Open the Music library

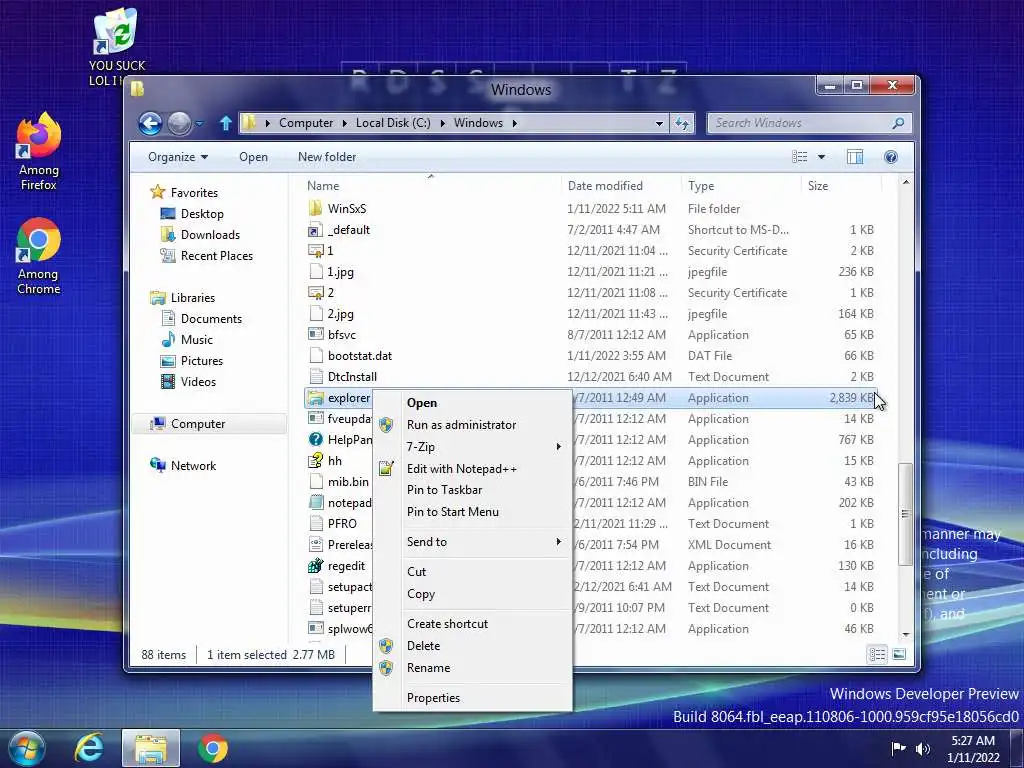pyautogui.click(x=187, y=340)
